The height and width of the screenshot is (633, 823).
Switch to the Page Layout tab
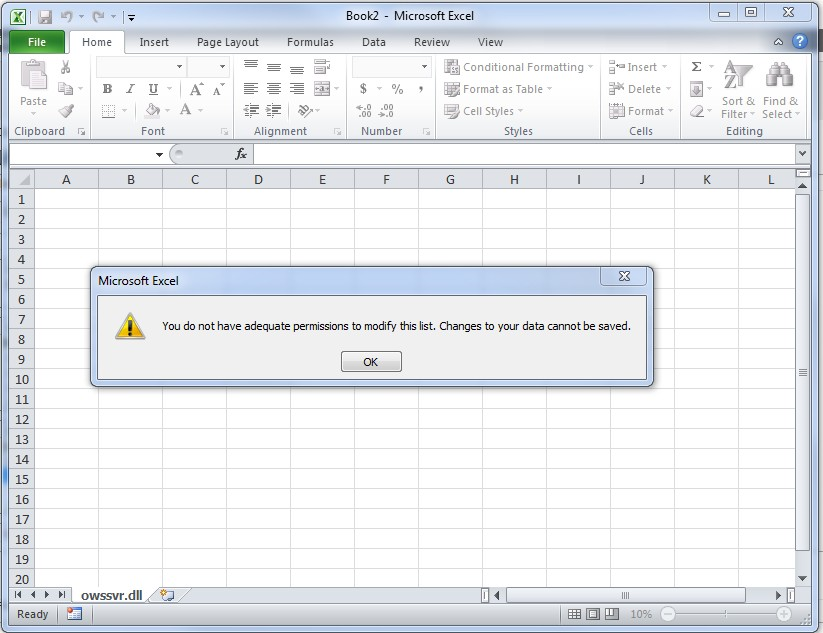227,42
